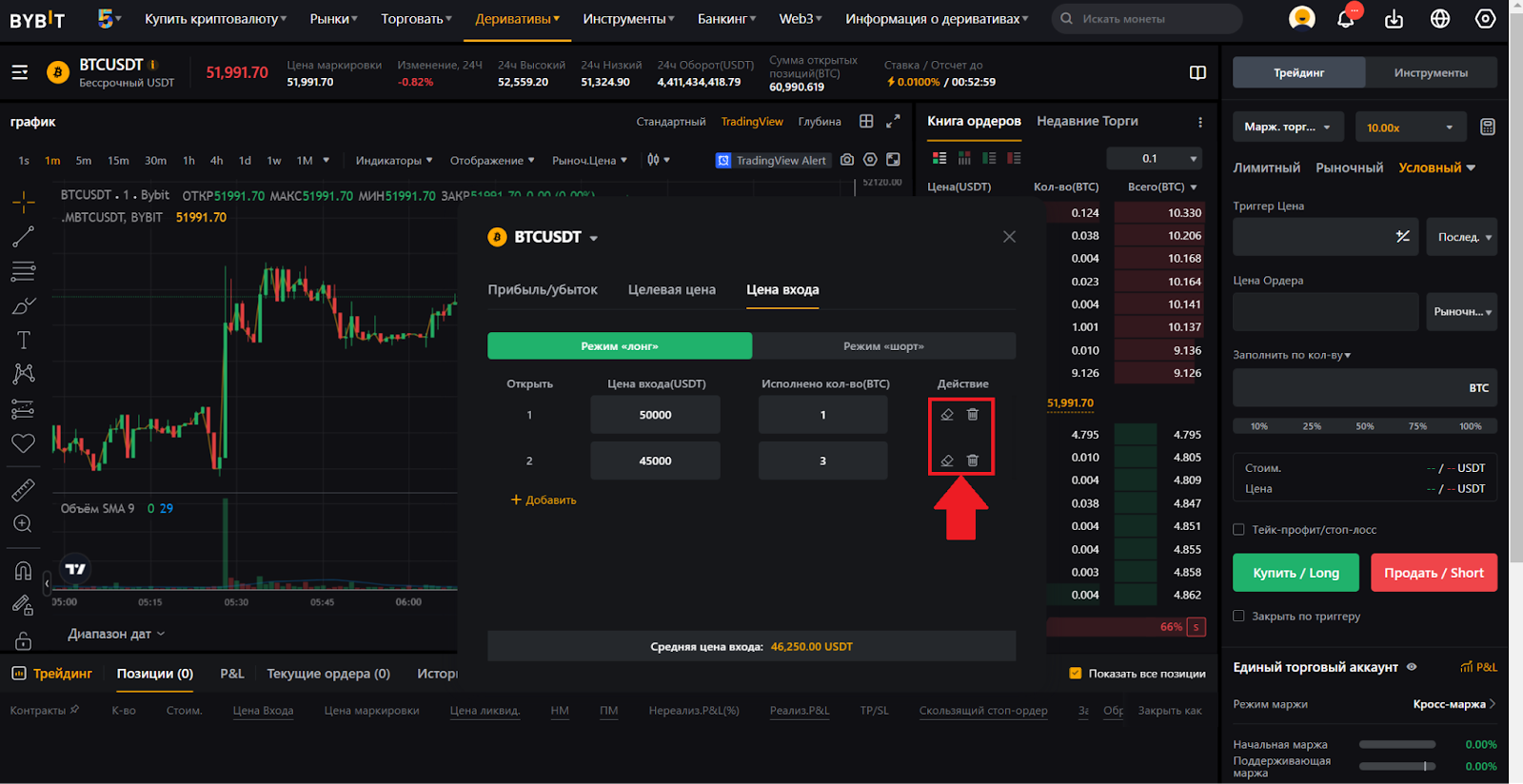Viewport: 1523px width, 784px height.
Task: Switch to the Целевая цена tab
Action: 671,290
